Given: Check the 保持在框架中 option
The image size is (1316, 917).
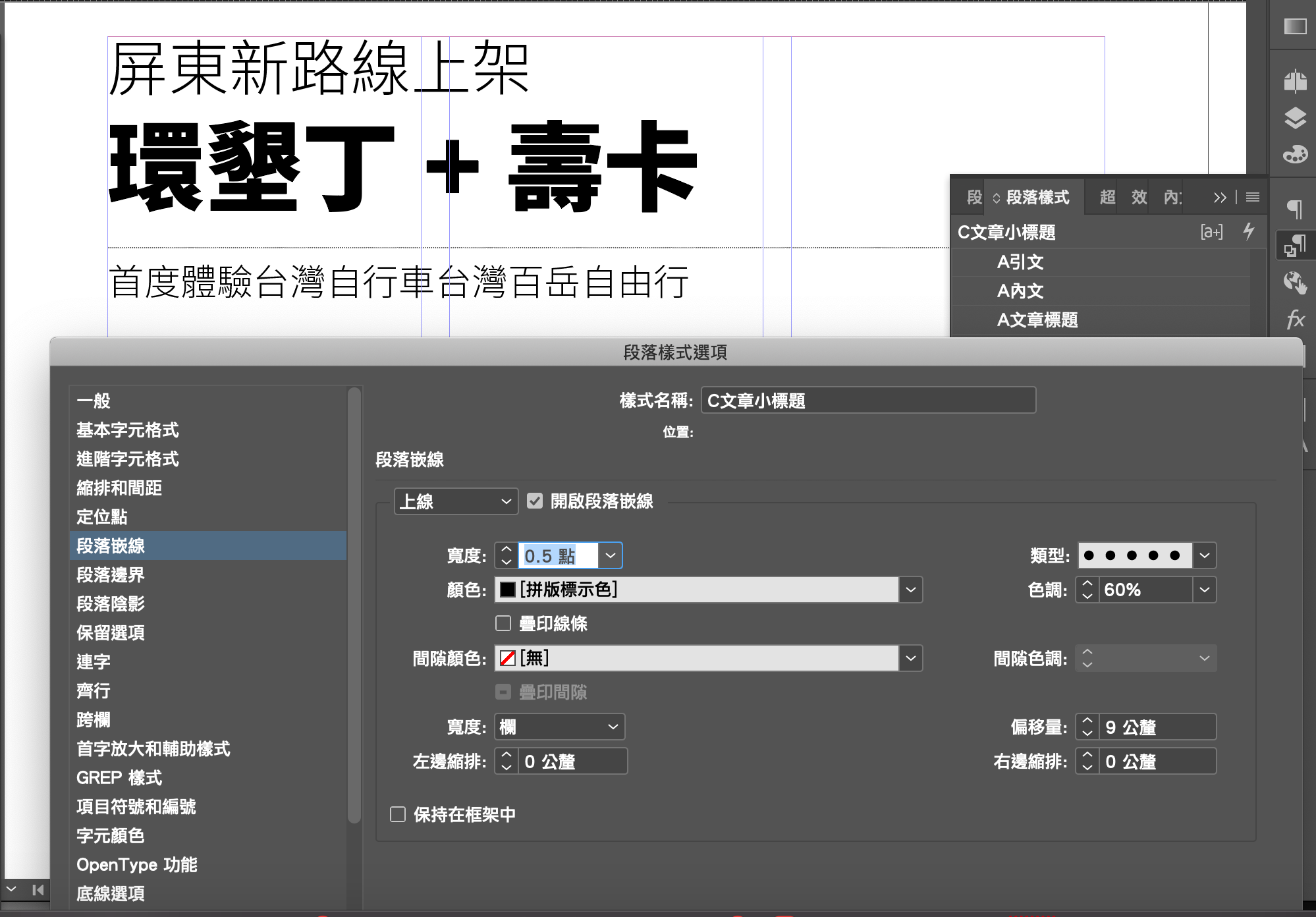Looking at the screenshot, I should pos(398,814).
